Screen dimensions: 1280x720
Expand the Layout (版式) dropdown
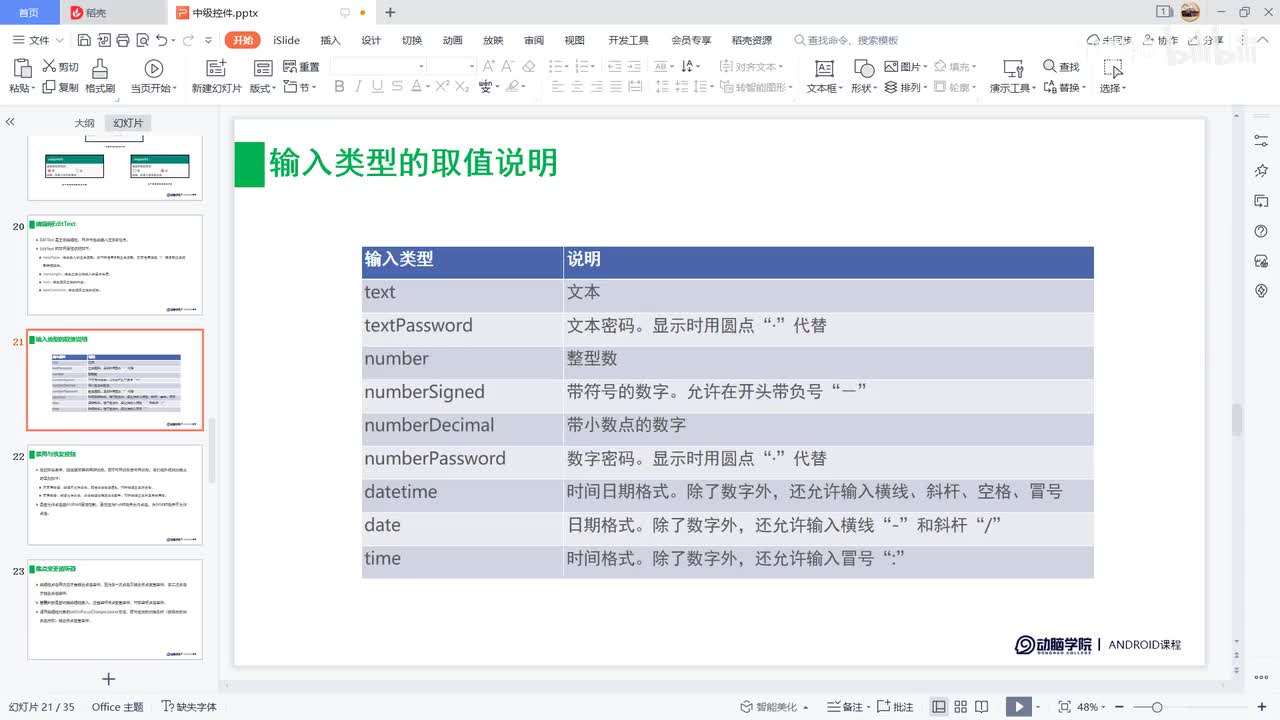tap(264, 88)
